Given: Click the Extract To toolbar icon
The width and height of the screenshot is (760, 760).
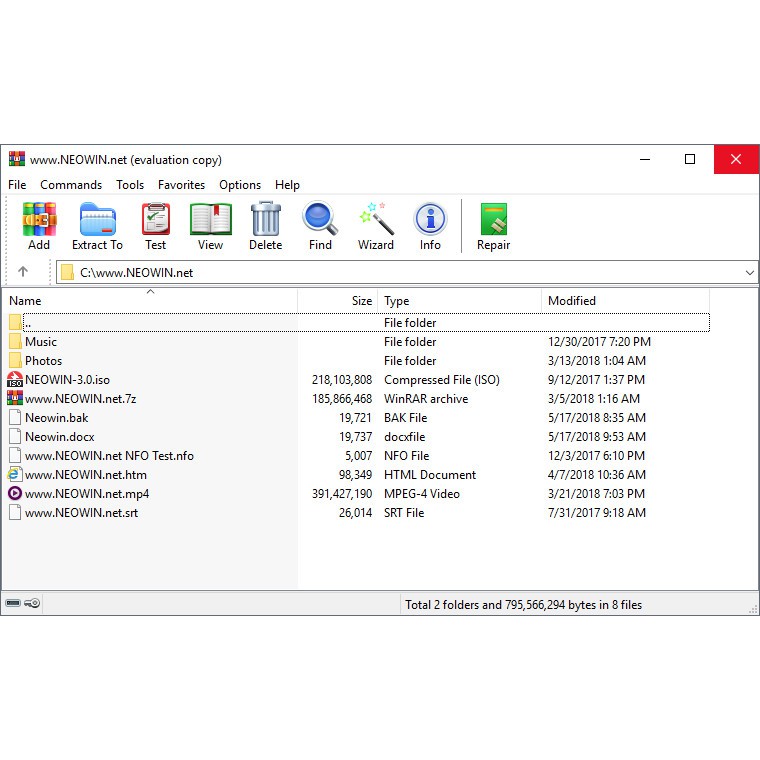Looking at the screenshot, I should pyautogui.click(x=97, y=225).
